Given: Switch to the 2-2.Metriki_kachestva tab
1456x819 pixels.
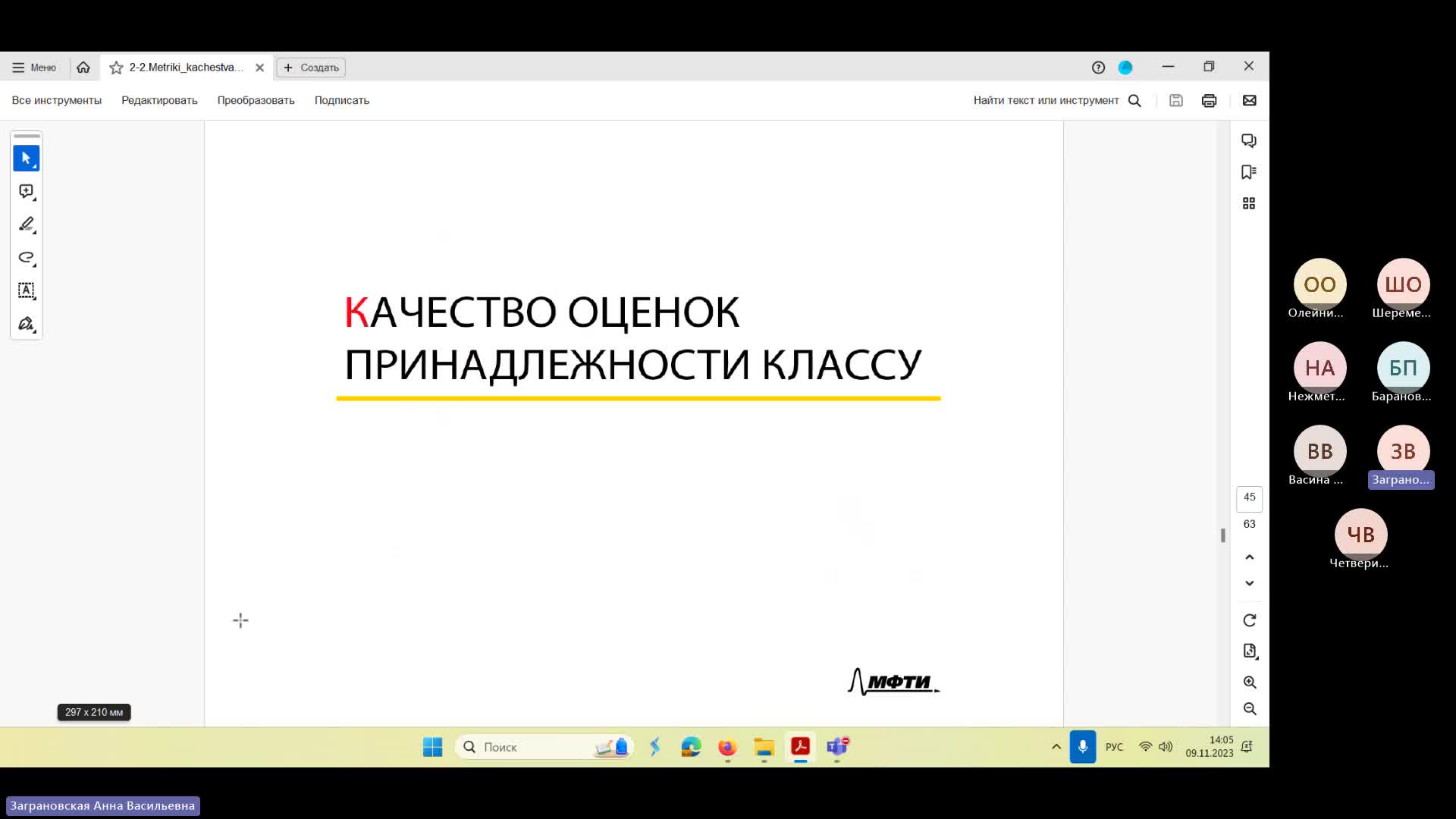Looking at the screenshot, I should (186, 67).
